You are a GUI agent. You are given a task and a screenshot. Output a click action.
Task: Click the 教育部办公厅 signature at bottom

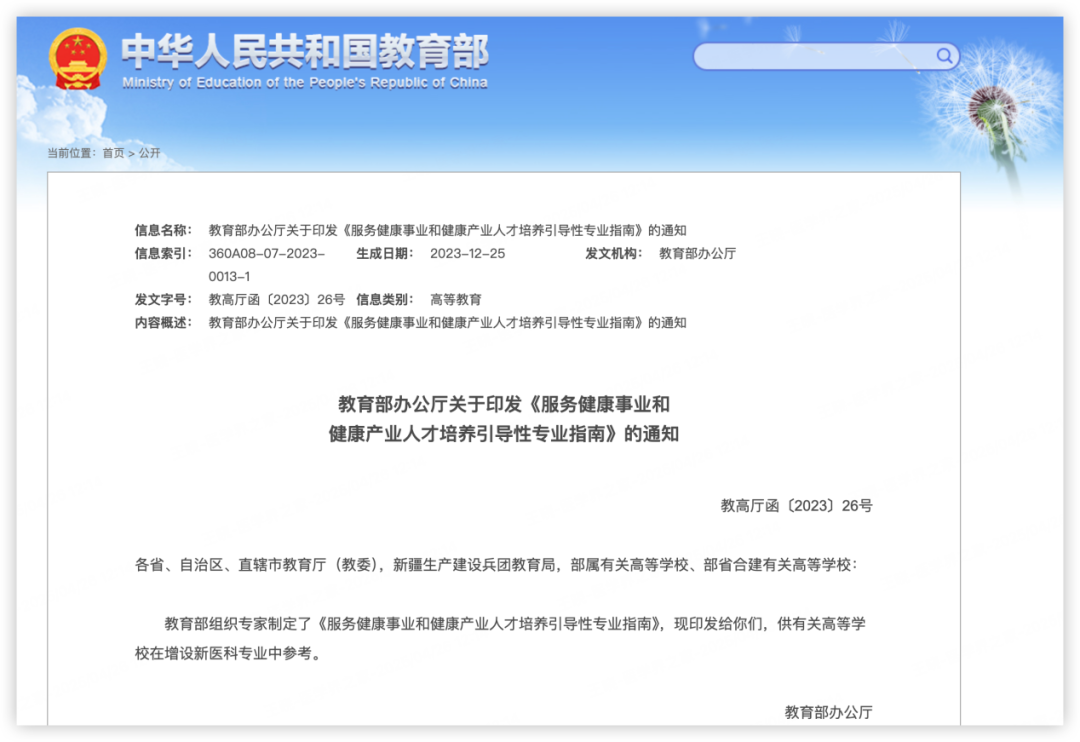[828, 712]
